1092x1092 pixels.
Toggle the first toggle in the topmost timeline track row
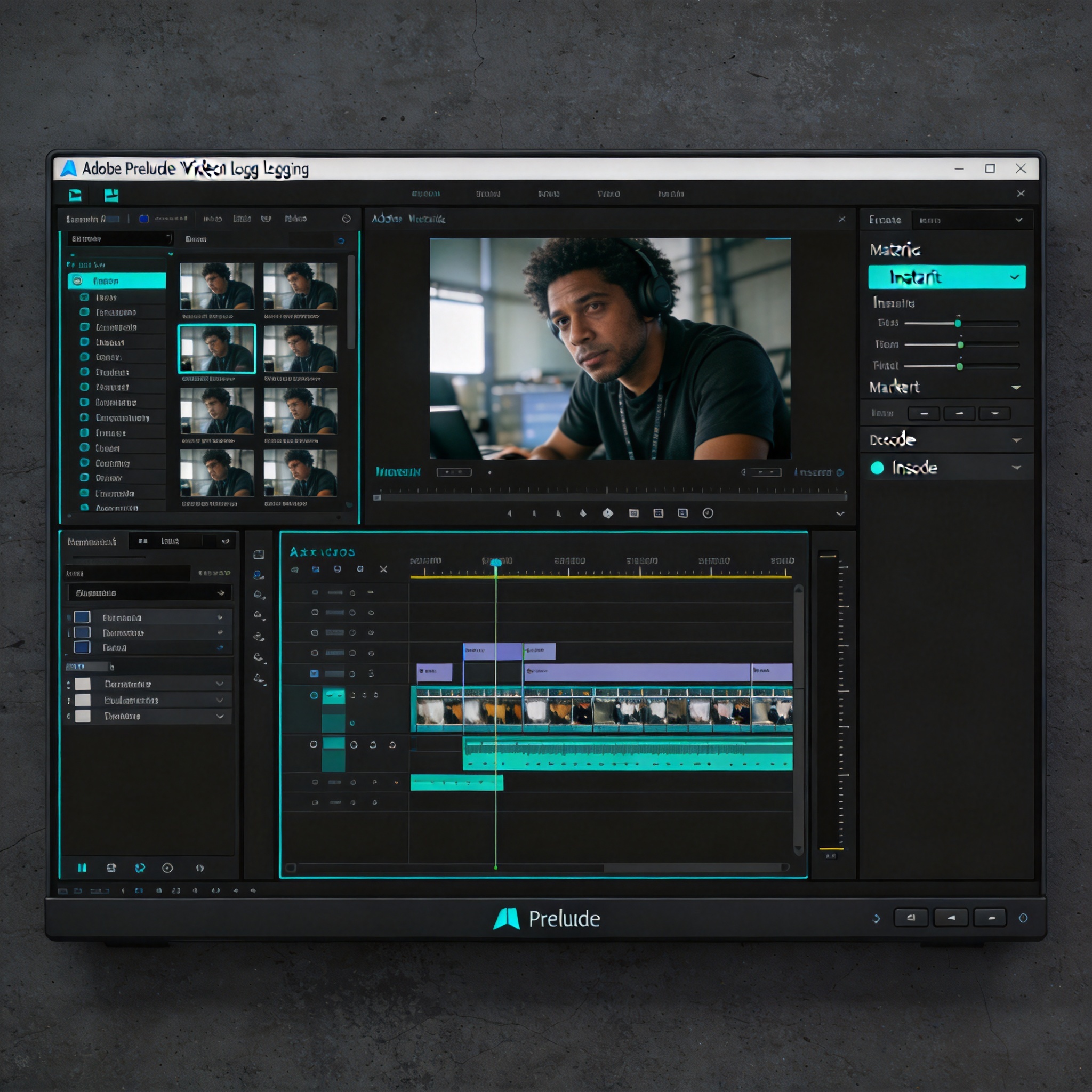point(315,592)
